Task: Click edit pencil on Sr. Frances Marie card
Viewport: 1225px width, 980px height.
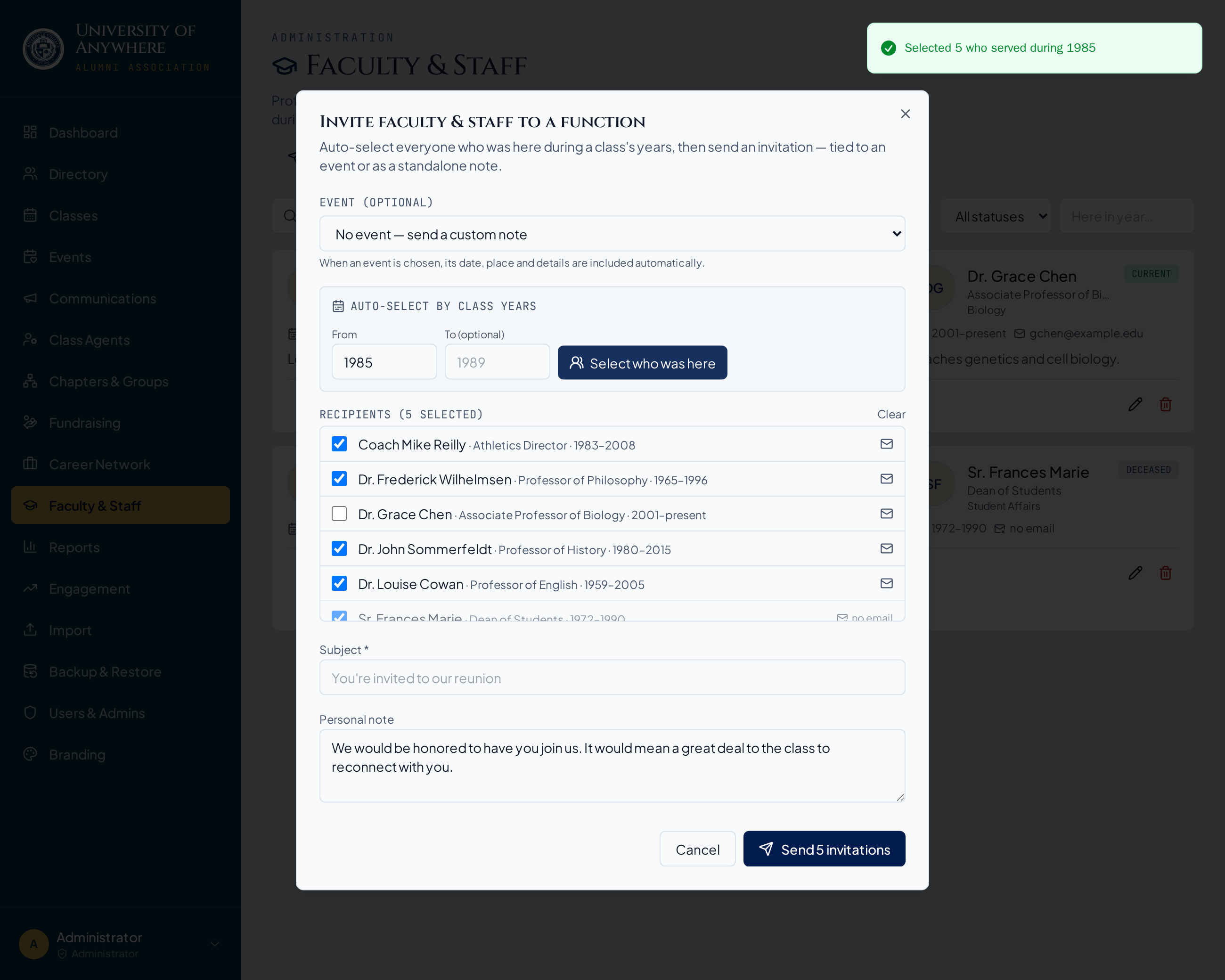Action: pos(1135,572)
